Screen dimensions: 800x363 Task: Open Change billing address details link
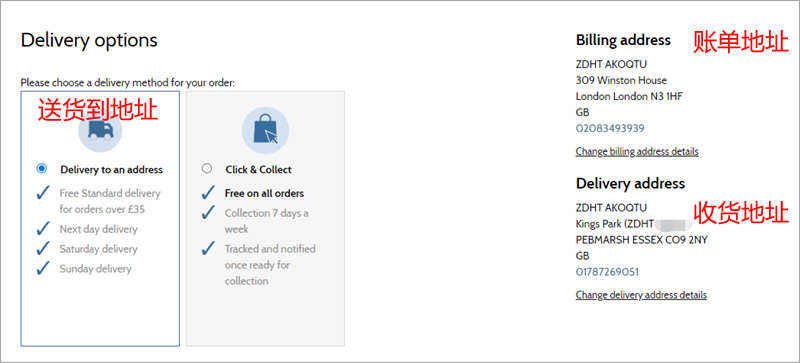[x=637, y=152]
